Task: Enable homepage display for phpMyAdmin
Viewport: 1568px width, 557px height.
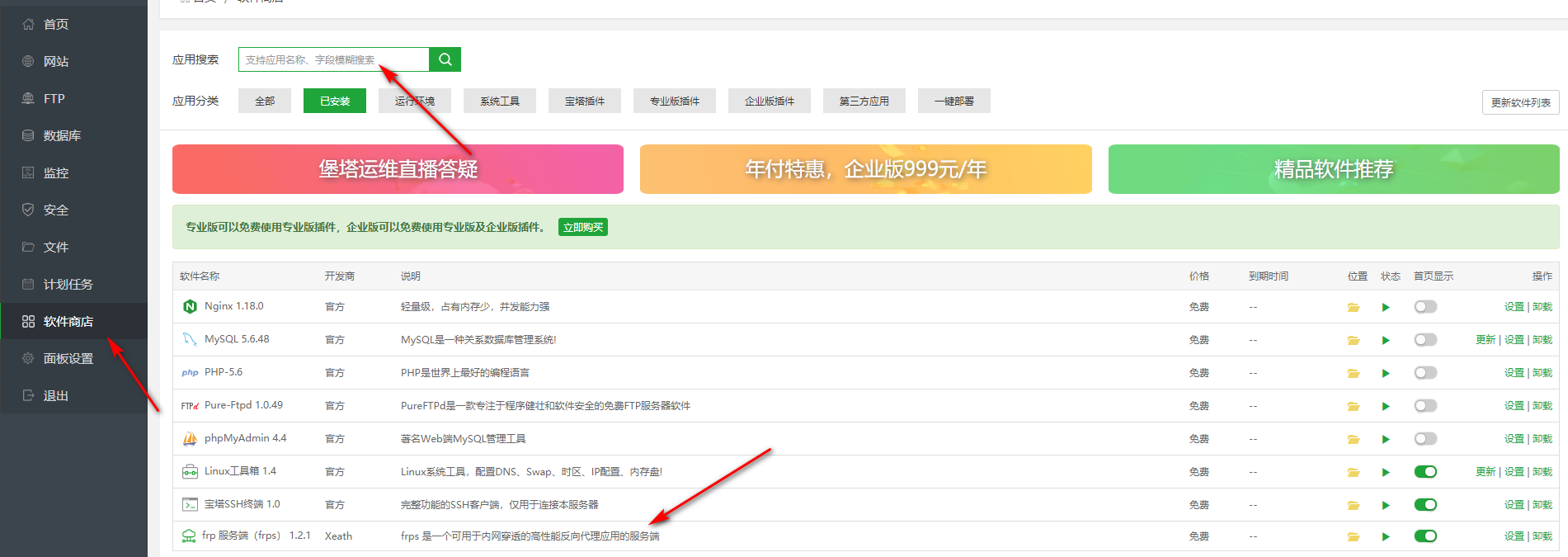Action: pos(1425,439)
